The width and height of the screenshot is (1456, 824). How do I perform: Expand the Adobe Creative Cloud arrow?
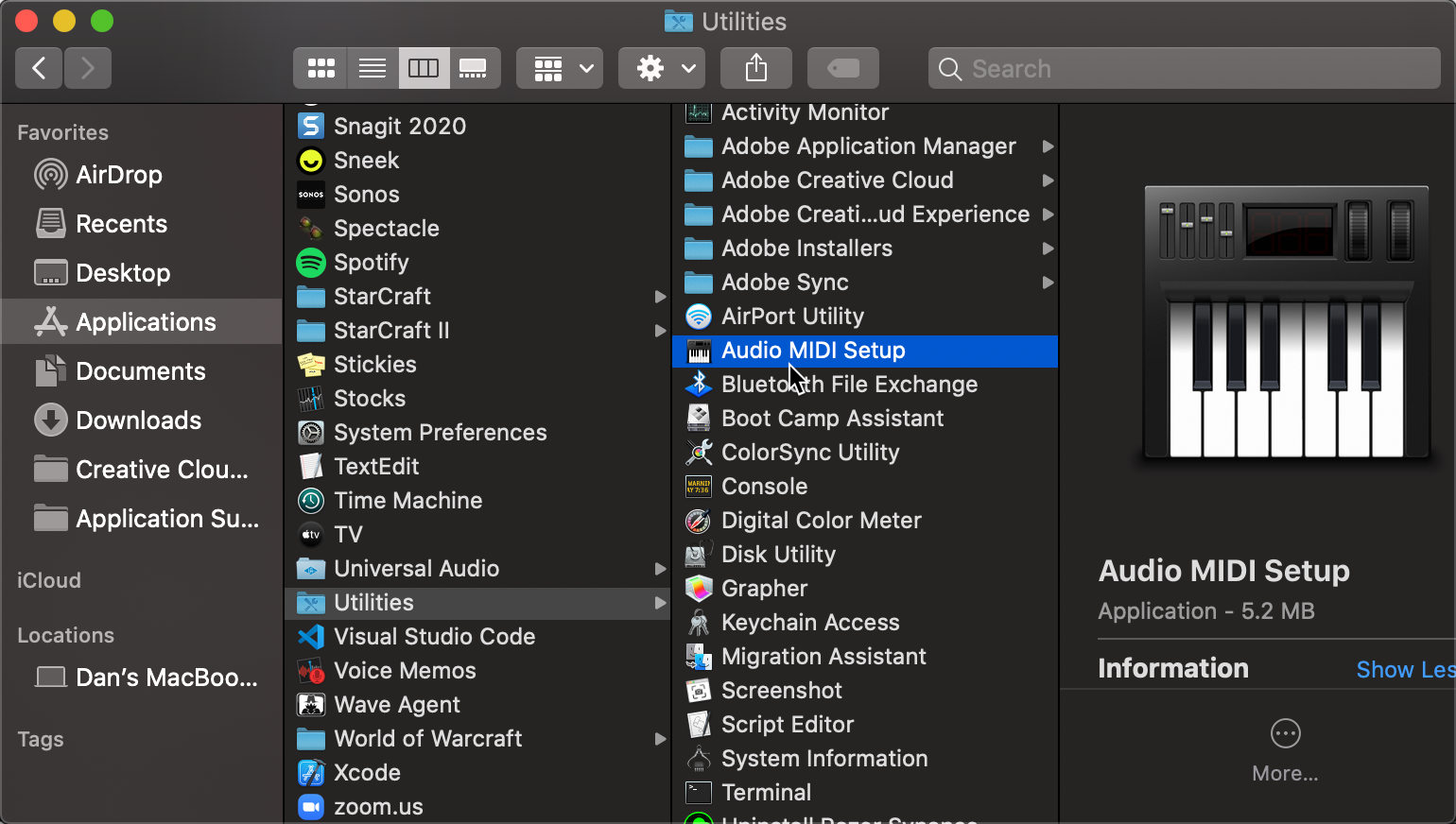click(1048, 180)
